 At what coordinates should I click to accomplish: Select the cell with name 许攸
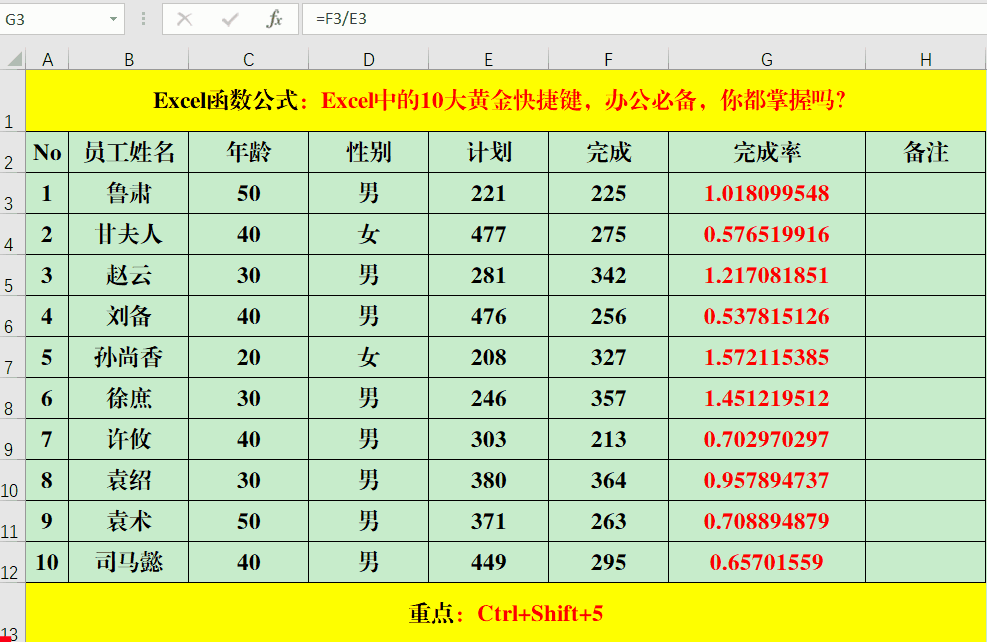tap(128, 439)
